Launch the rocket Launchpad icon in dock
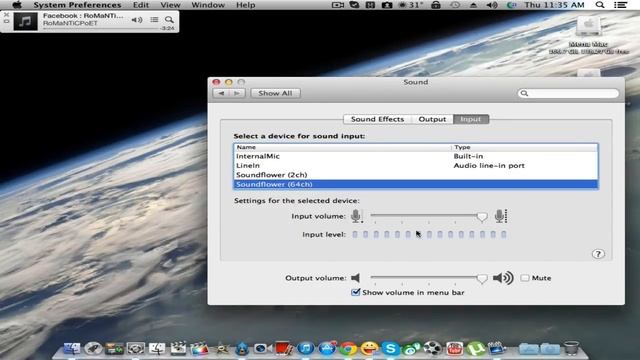Viewport: 640px width, 360px height. coord(93,348)
